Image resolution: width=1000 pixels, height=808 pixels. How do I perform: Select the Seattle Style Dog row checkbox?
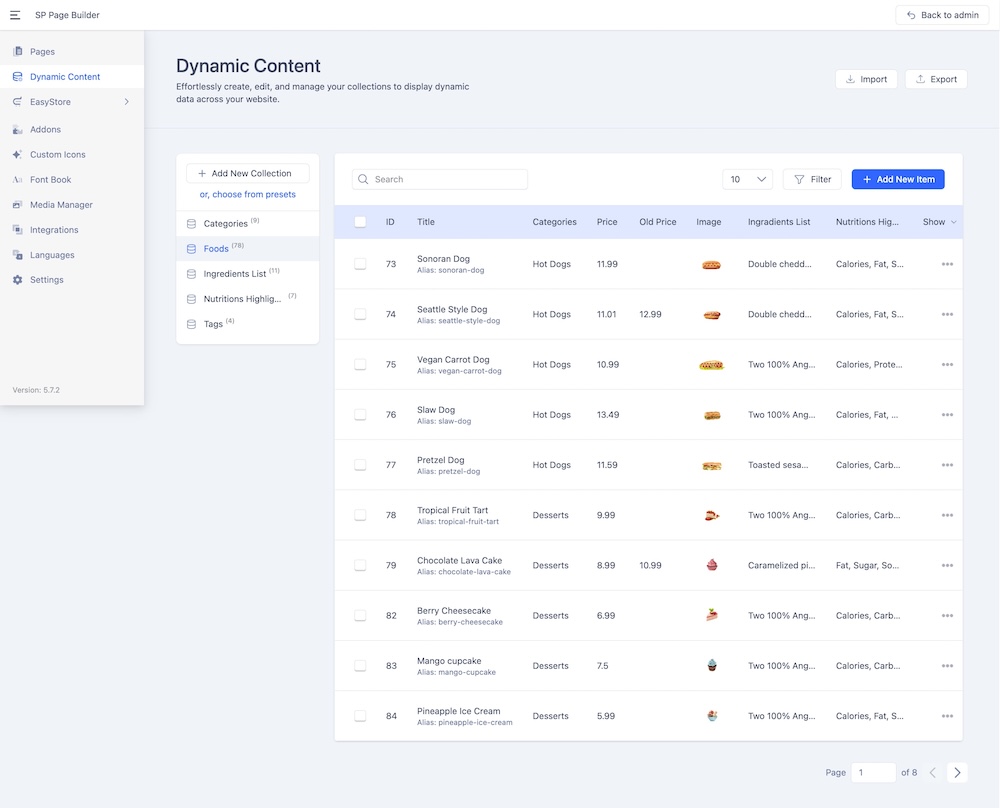pyautogui.click(x=360, y=314)
